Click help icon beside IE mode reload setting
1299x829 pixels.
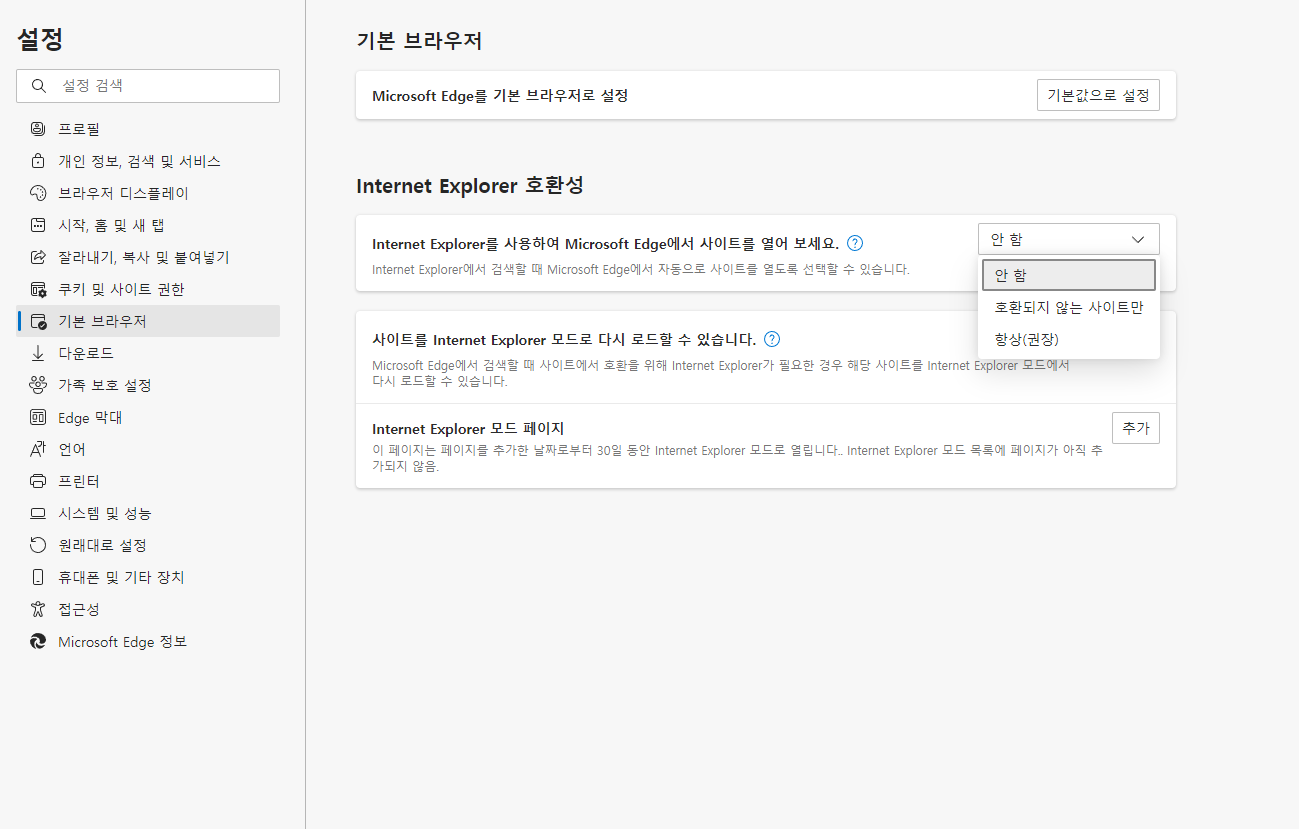tap(771, 339)
